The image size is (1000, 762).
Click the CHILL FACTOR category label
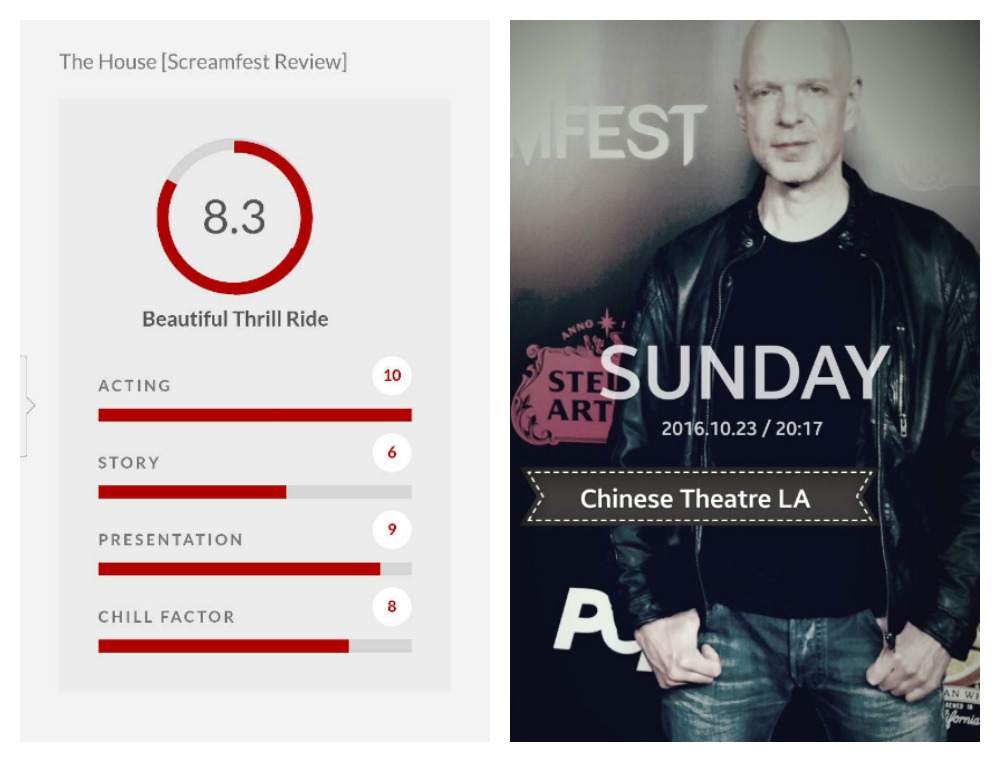(x=166, y=617)
